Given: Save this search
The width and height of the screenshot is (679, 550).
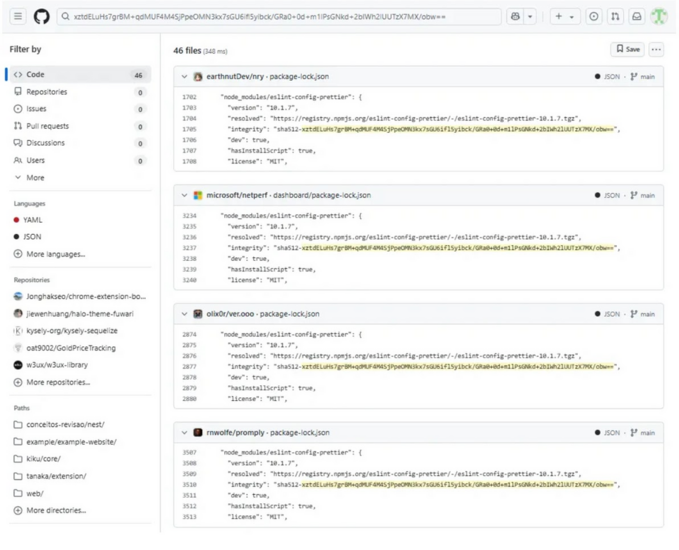Looking at the screenshot, I should (627, 49).
